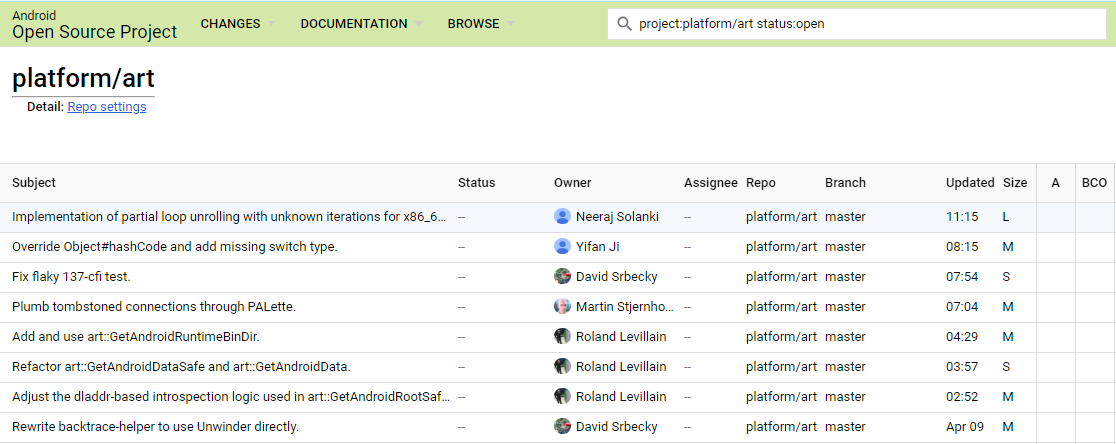
Task: Open the Repo settings link
Action: coord(107,107)
